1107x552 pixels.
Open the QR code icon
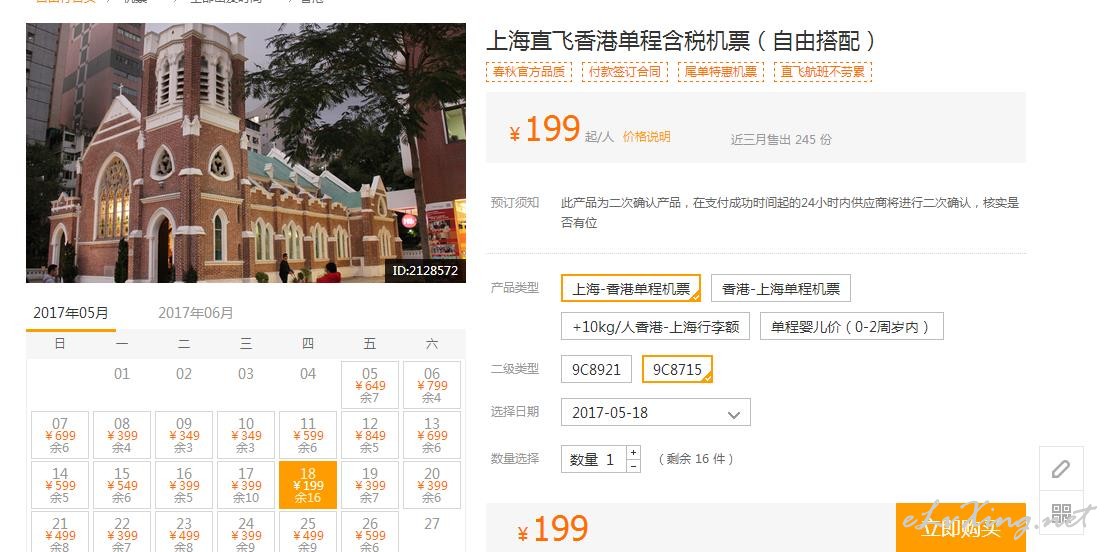(x=1061, y=513)
